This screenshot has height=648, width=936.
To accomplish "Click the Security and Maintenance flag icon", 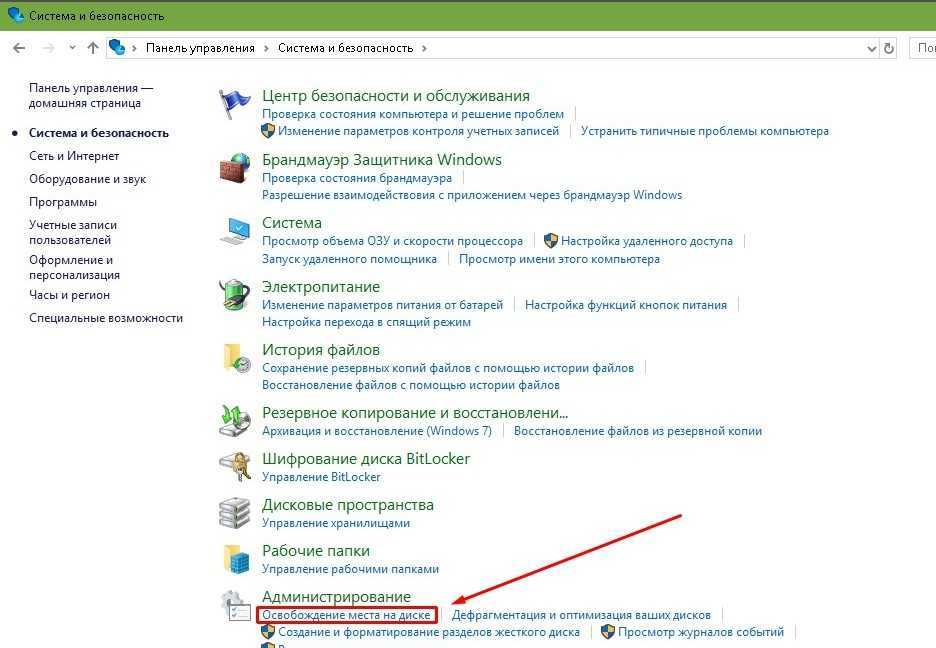I will point(235,104).
